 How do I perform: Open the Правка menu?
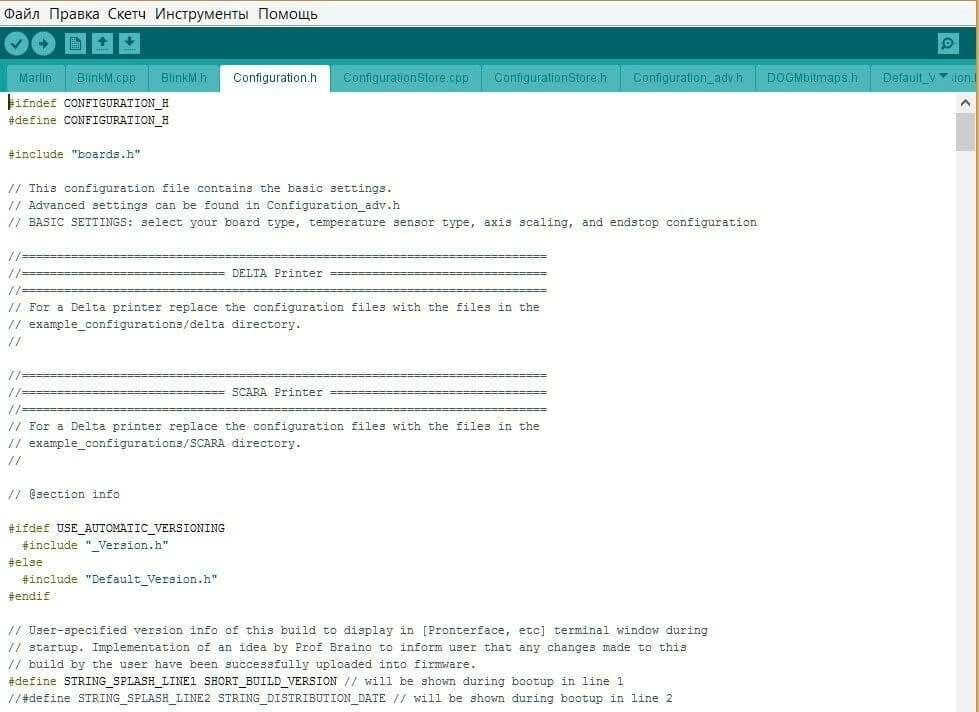(x=74, y=13)
